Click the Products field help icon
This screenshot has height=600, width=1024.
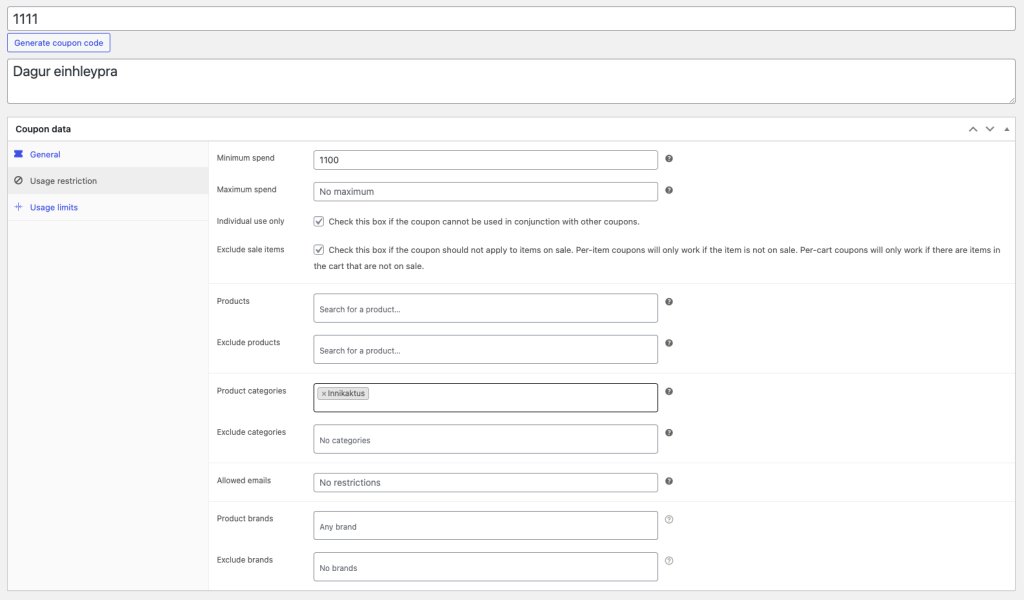[x=669, y=301]
